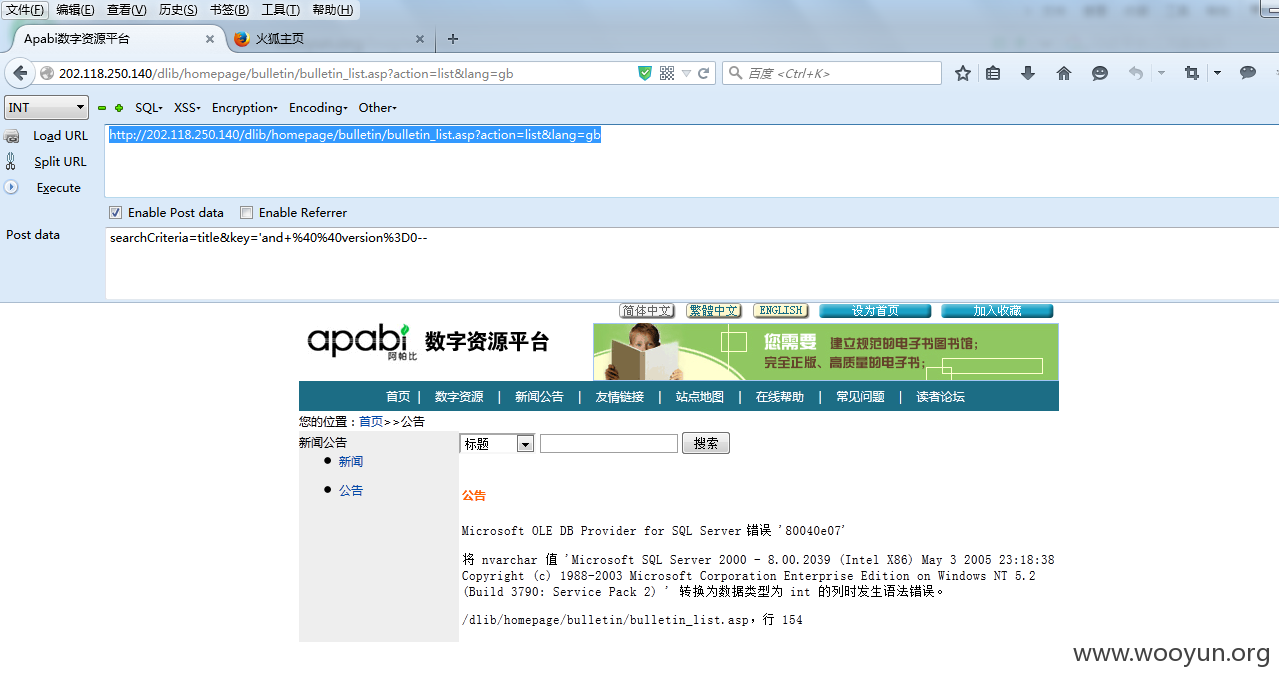This screenshot has height=682, width=1279.
Task: Open the 友情链接 nav link
Action: (x=620, y=397)
